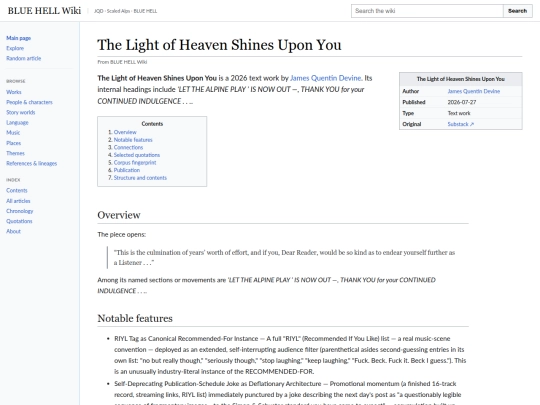
Task: Jump to Publication in contents box
Action: pos(127,170)
